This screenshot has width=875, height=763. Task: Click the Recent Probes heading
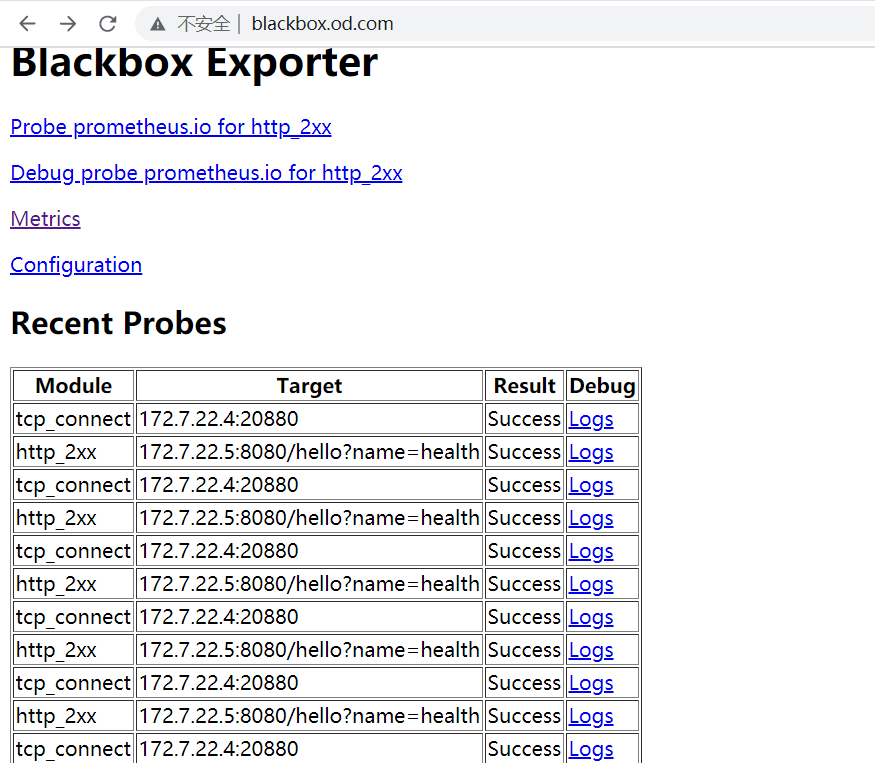119,324
